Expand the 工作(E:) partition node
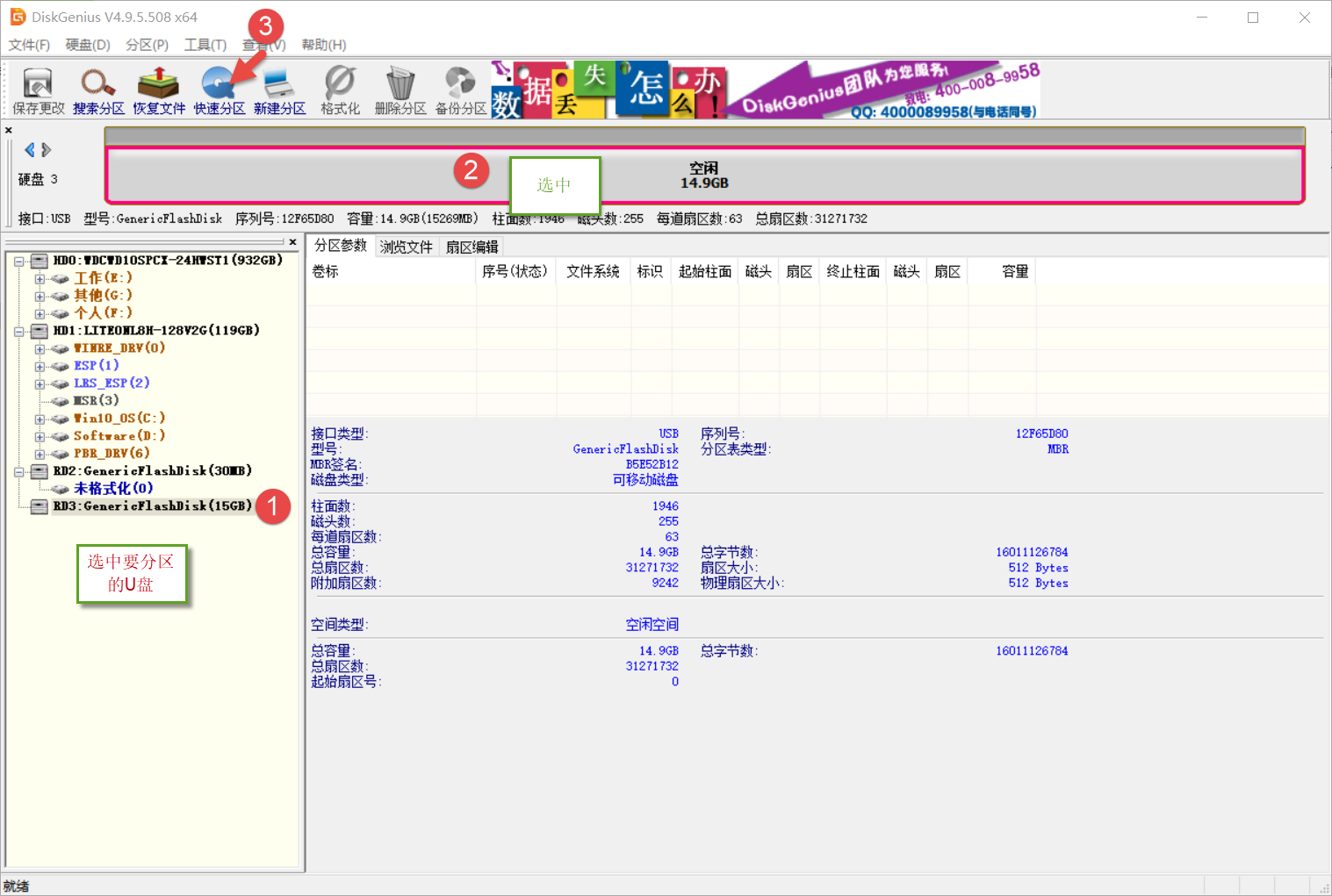Image resolution: width=1332 pixels, height=896 pixels. pyautogui.click(x=40, y=278)
